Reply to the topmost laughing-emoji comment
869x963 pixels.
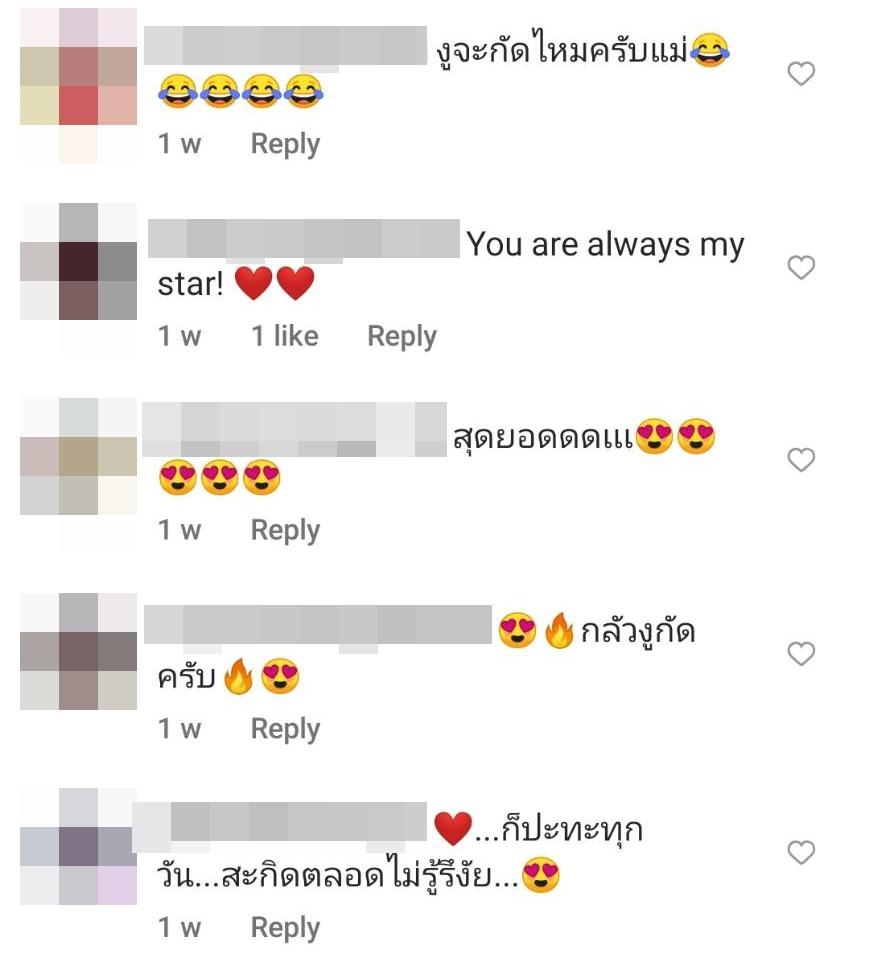coord(285,145)
